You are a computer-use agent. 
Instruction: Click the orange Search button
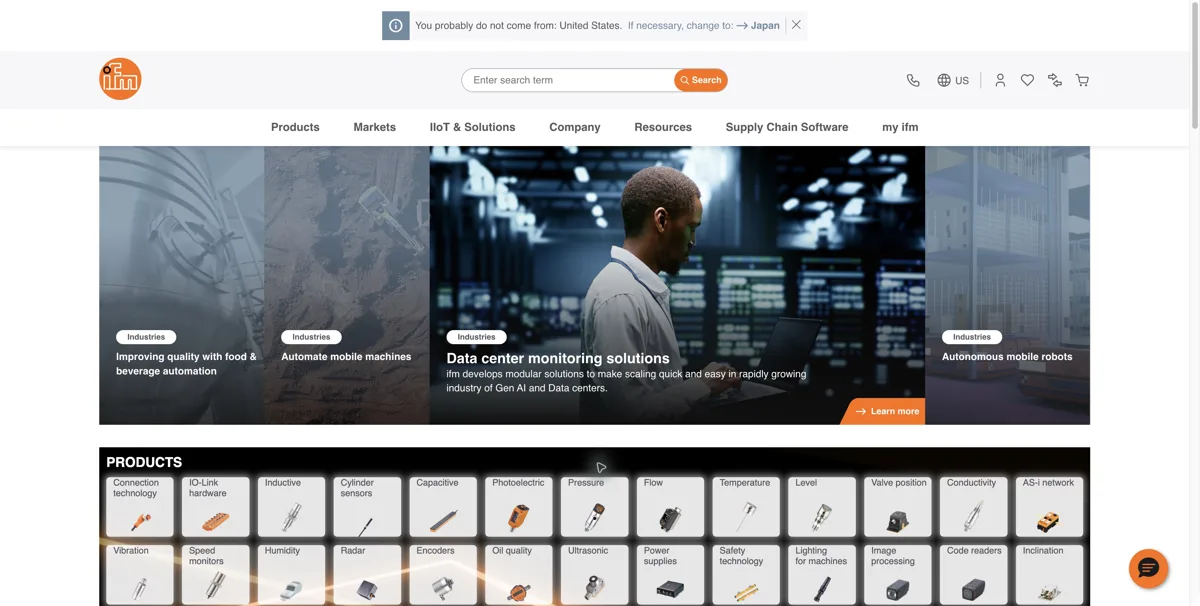coord(701,80)
